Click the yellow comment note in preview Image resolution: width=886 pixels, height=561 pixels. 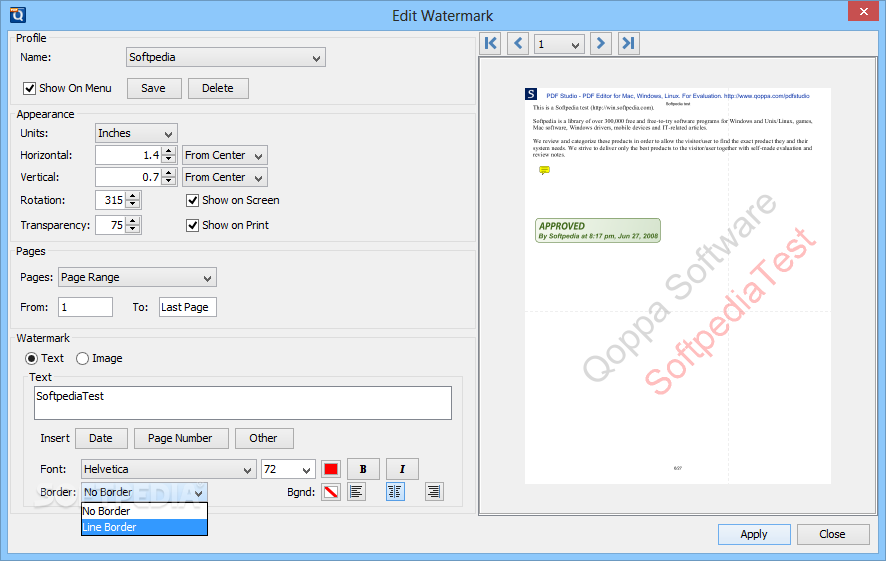(x=544, y=170)
